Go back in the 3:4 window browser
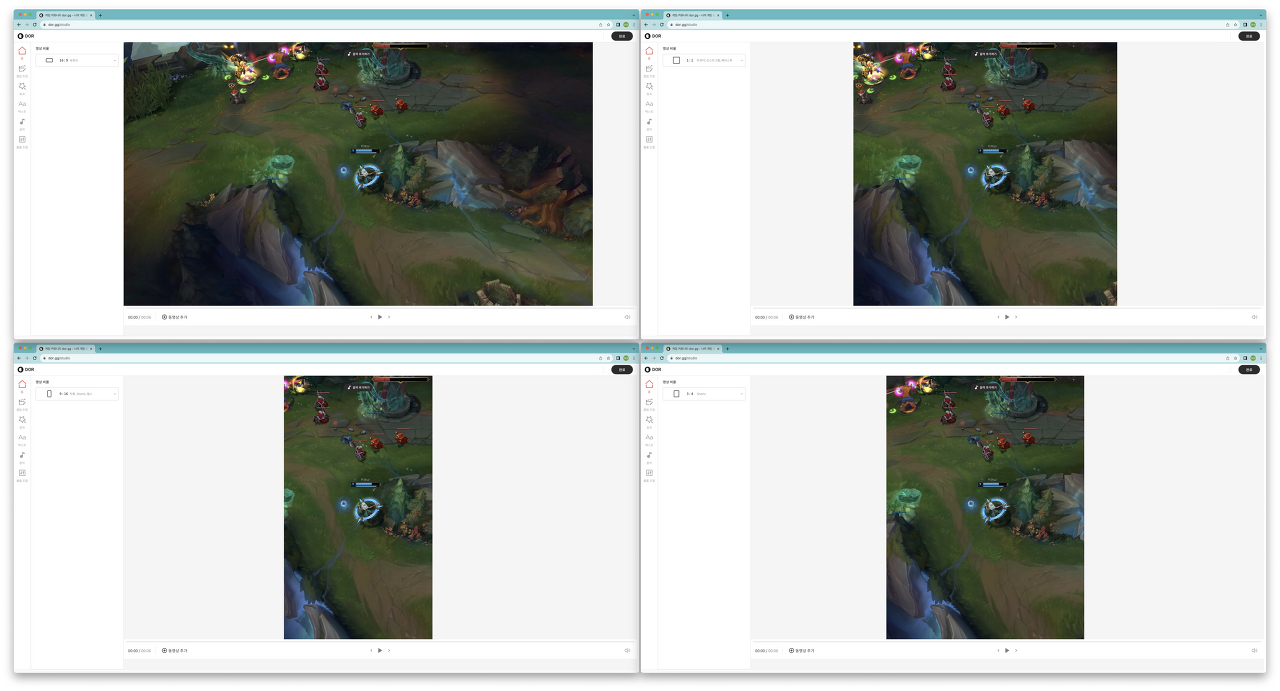This screenshot has width=1280, height=691. [x=646, y=358]
